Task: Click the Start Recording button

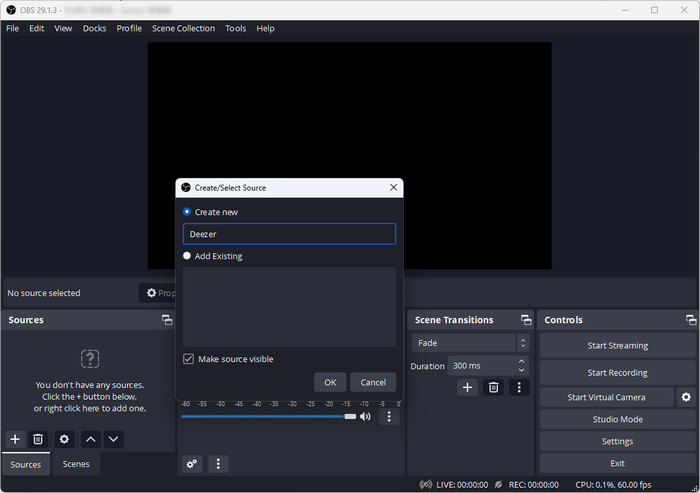Action: pyautogui.click(x=617, y=372)
